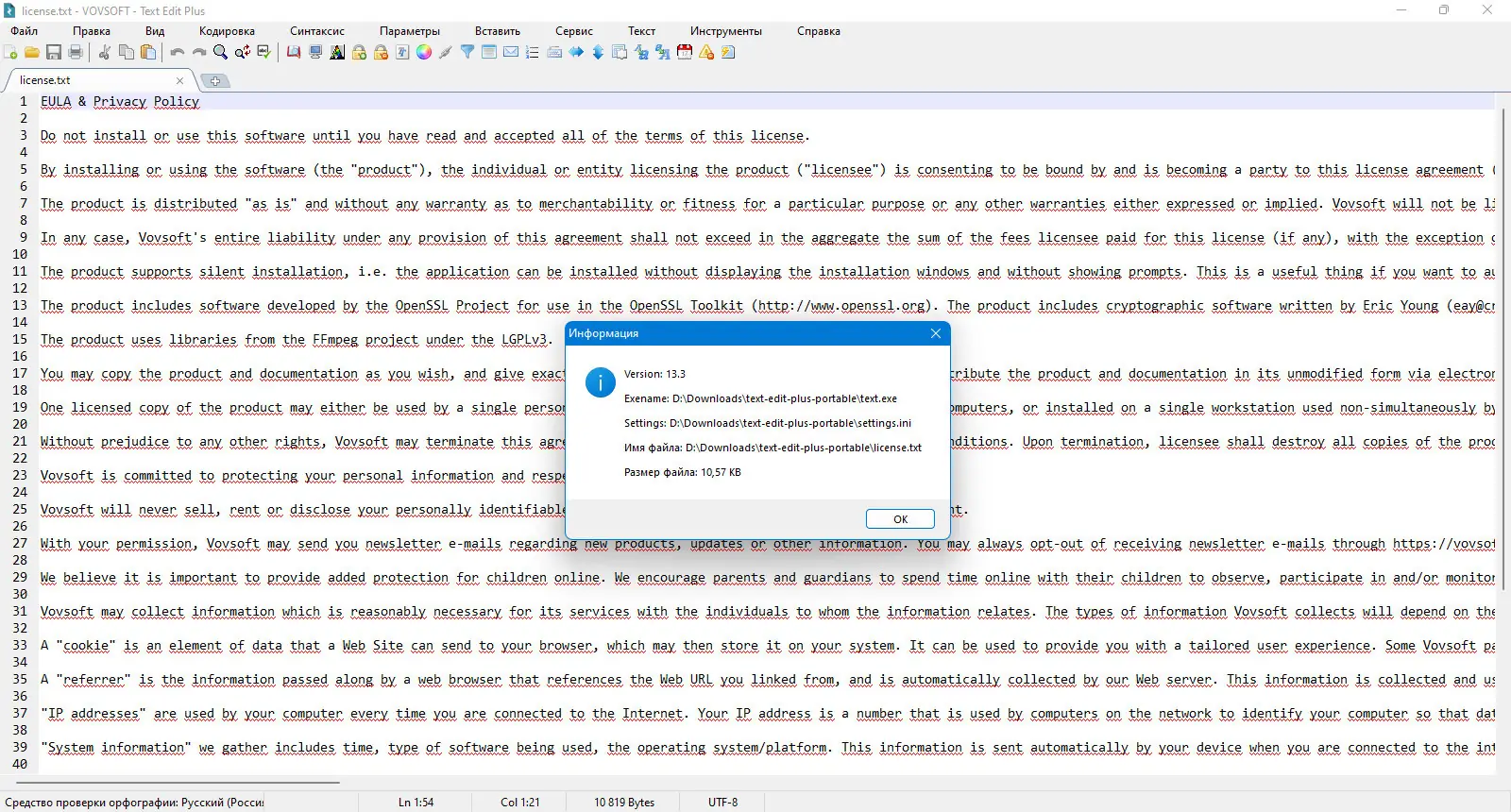Viewport: 1511px width, 812px height.
Task: Click the vertical double-arrow icon
Action: (598, 52)
